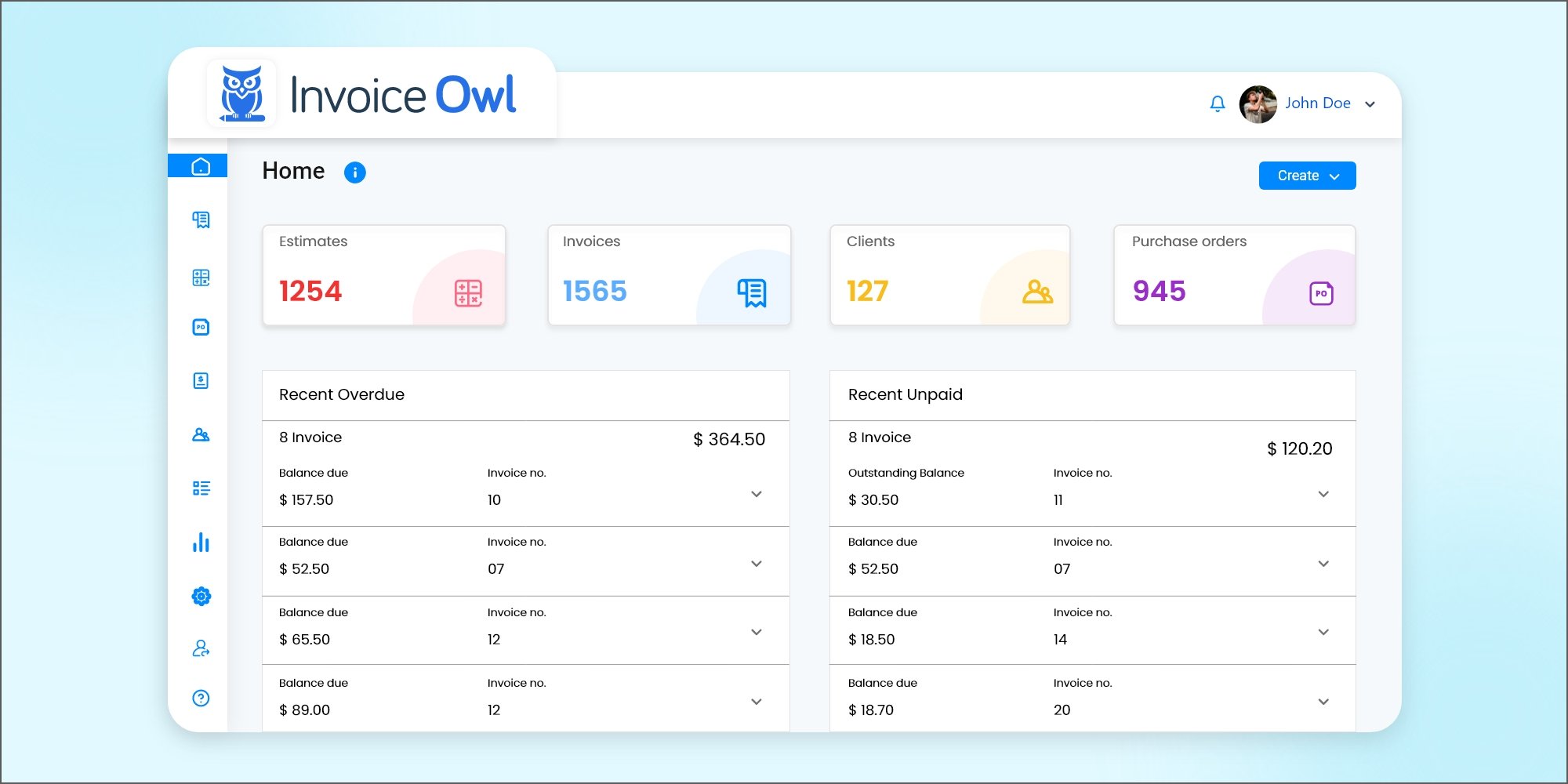Expand overdue invoice no. 10 row
This screenshot has height=784, width=1568.
756,494
